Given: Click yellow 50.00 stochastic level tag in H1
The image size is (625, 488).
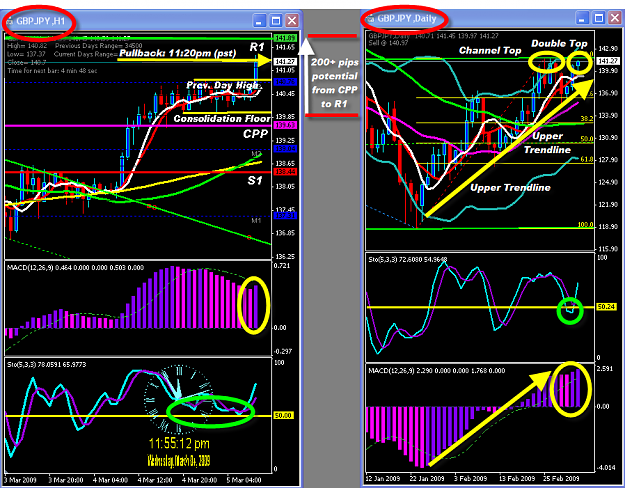Looking at the screenshot, I should (x=283, y=415).
